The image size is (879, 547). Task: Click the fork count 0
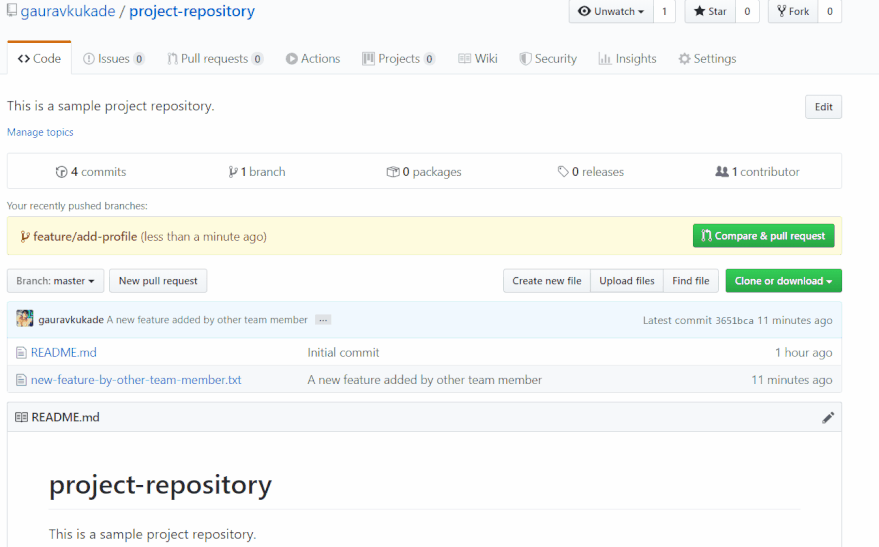830,11
